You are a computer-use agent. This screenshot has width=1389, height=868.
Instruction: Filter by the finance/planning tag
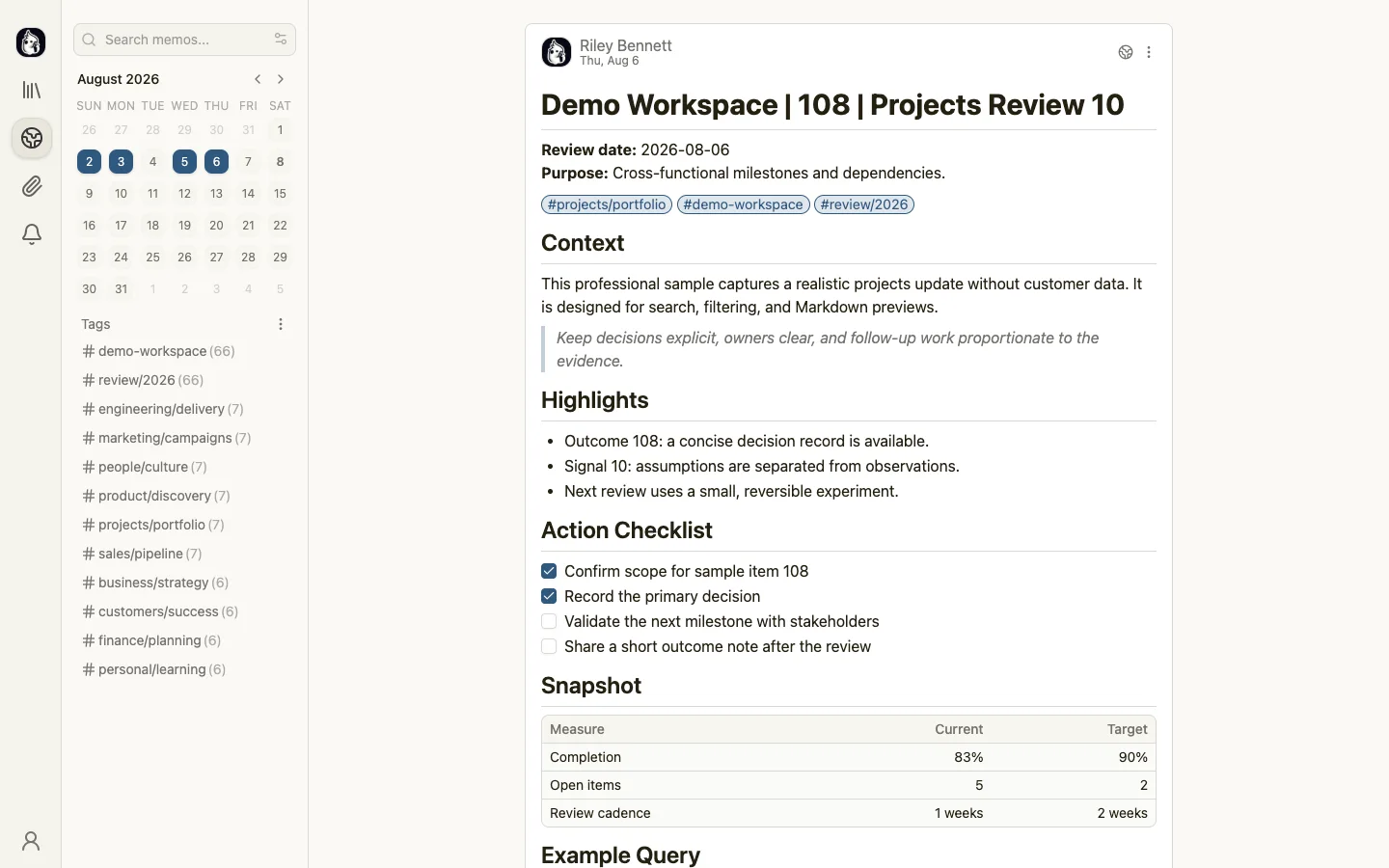[151, 640]
